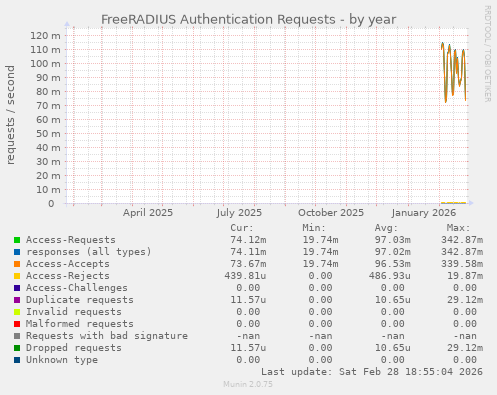Click the Cur: column header
The height and width of the screenshot is (395, 497).
tap(242, 228)
